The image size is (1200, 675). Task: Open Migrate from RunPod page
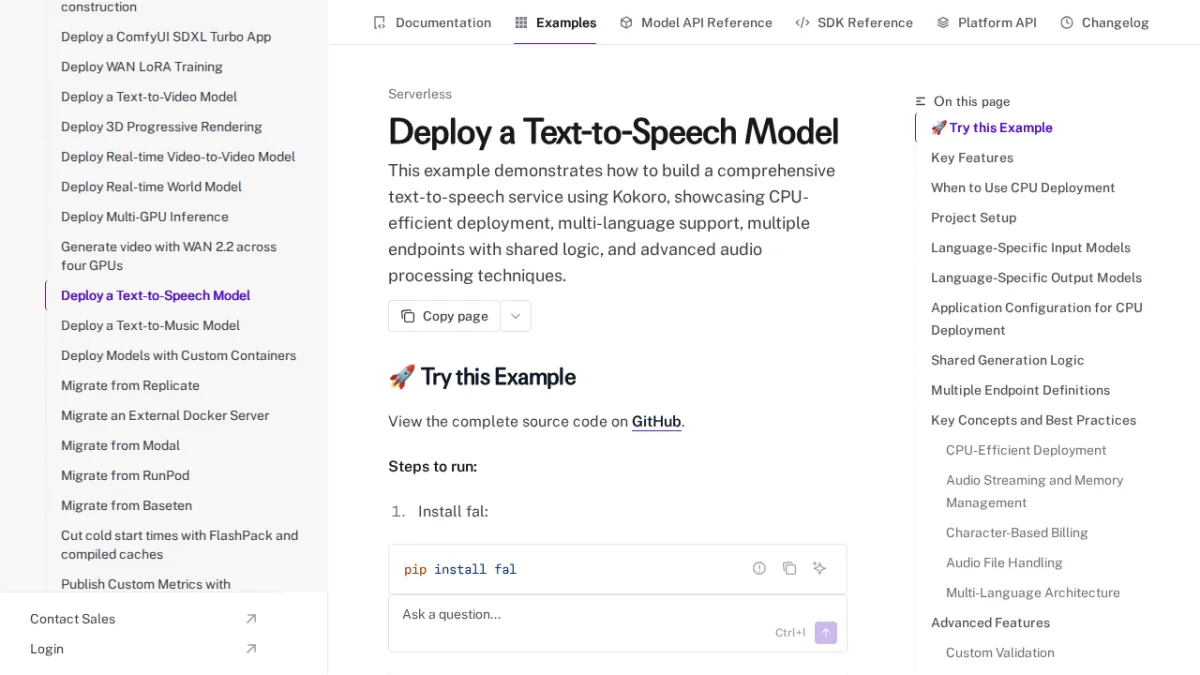[125, 475]
